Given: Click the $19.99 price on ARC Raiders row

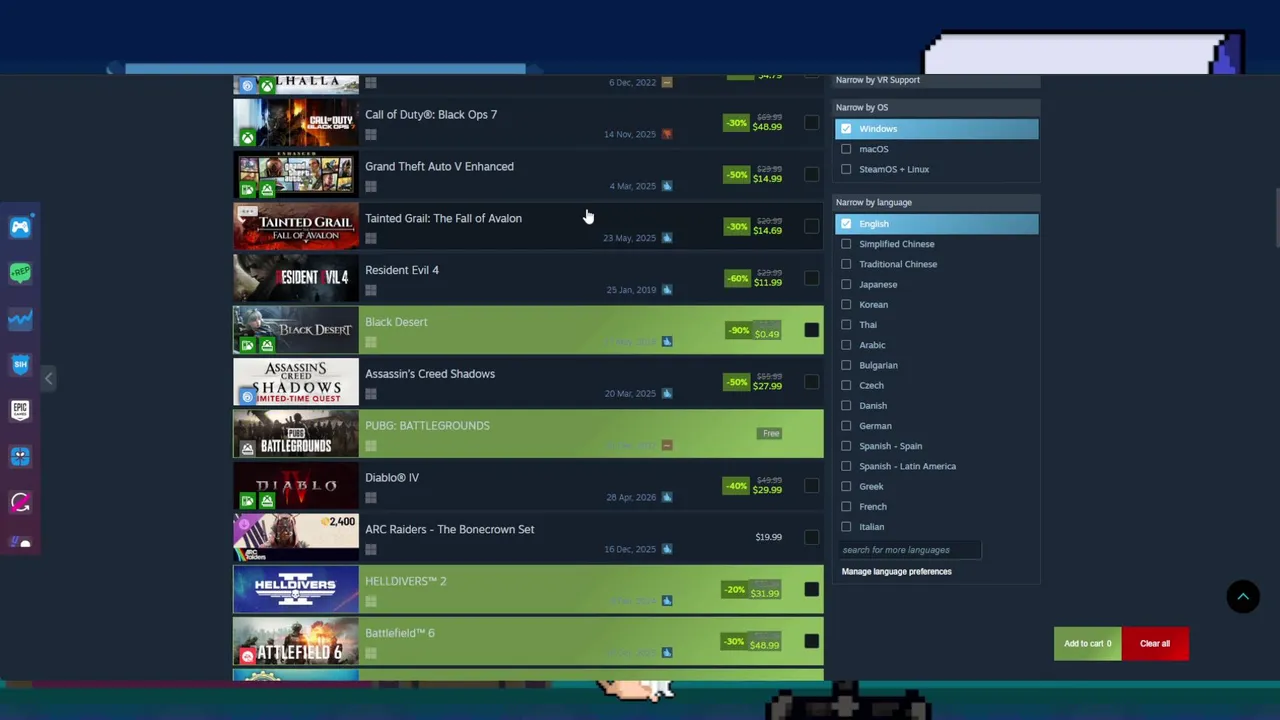Looking at the screenshot, I should point(768,537).
